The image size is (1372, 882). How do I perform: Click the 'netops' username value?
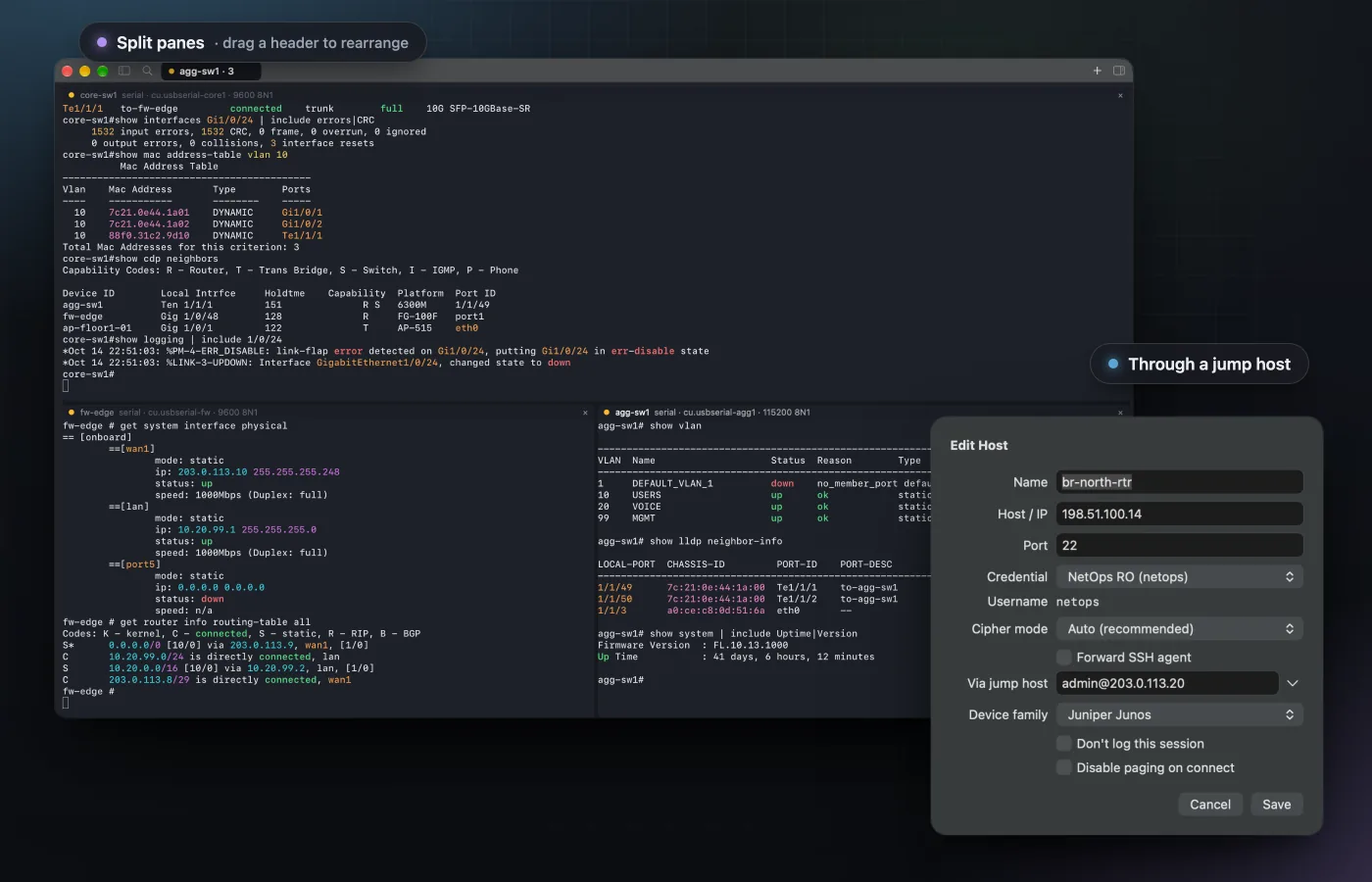[1077, 602]
